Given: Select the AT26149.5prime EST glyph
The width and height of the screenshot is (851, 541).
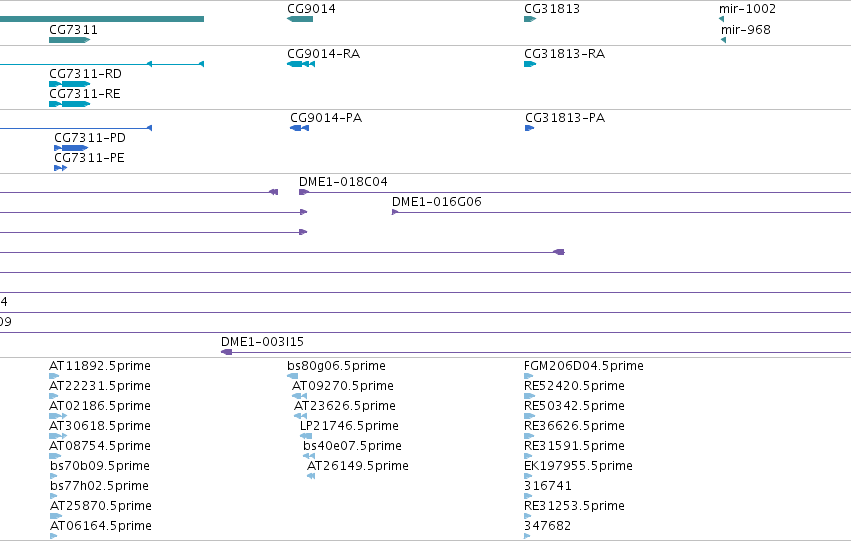Looking at the screenshot, I should (x=311, y=476).
